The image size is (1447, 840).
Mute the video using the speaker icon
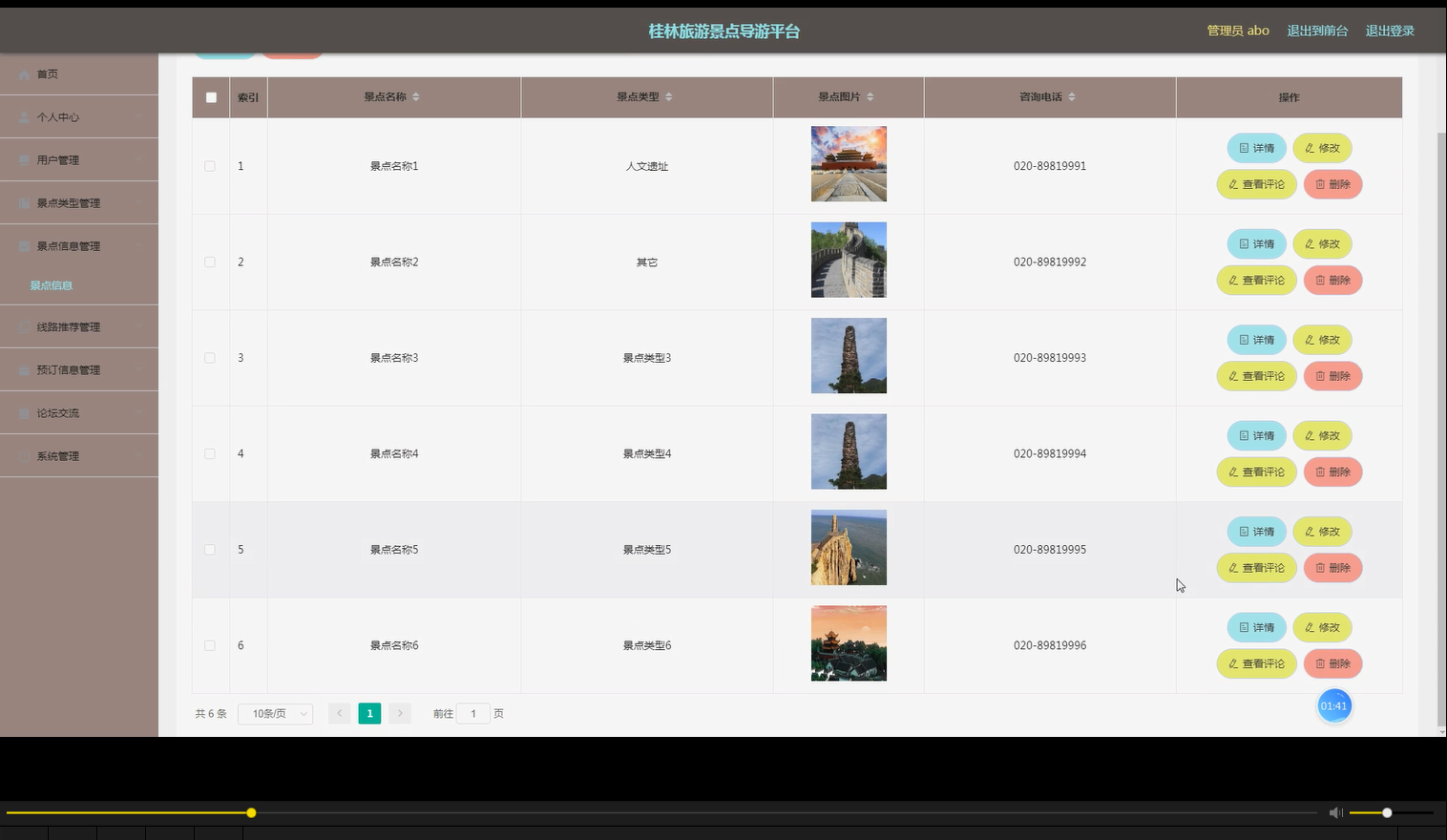(1335, 812)
